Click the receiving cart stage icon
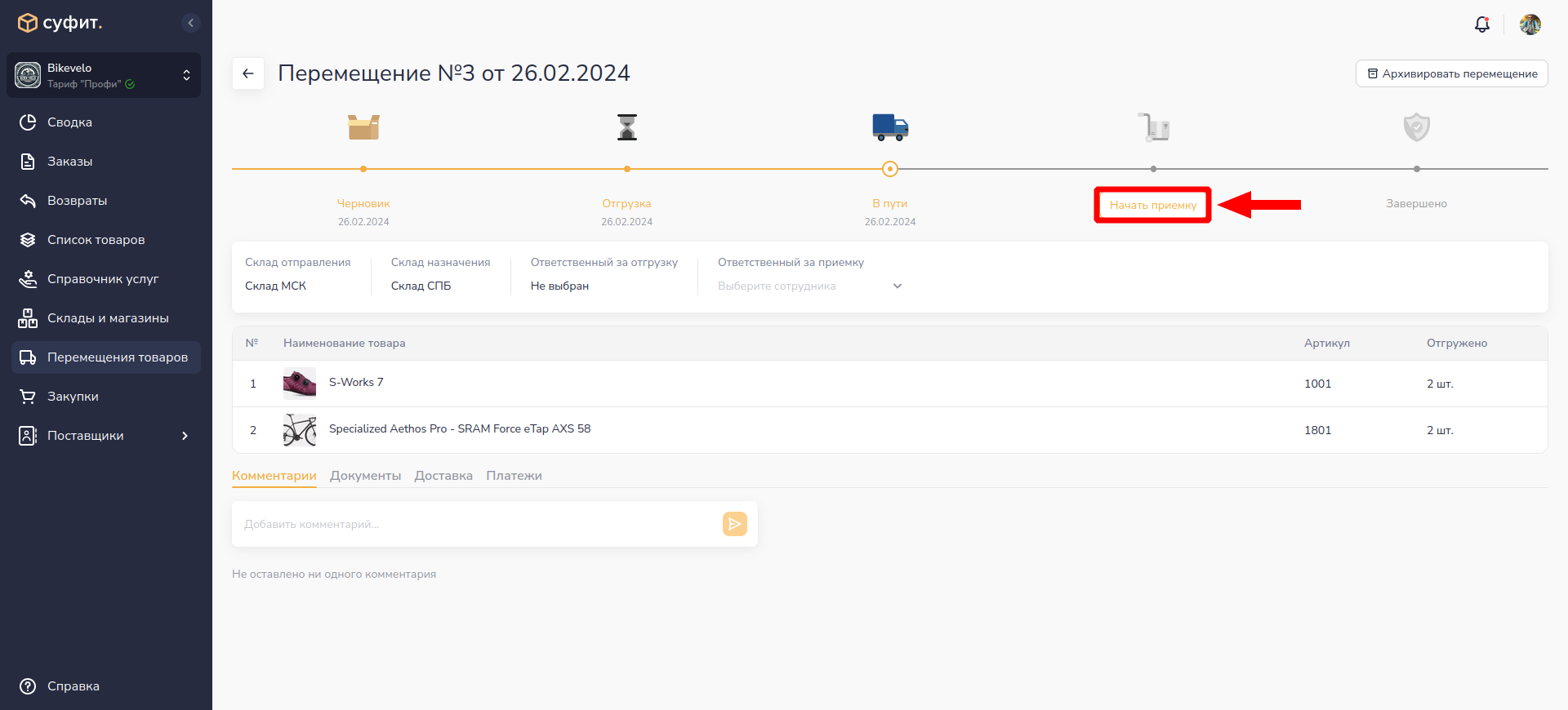 click(x=1153, y=127)
